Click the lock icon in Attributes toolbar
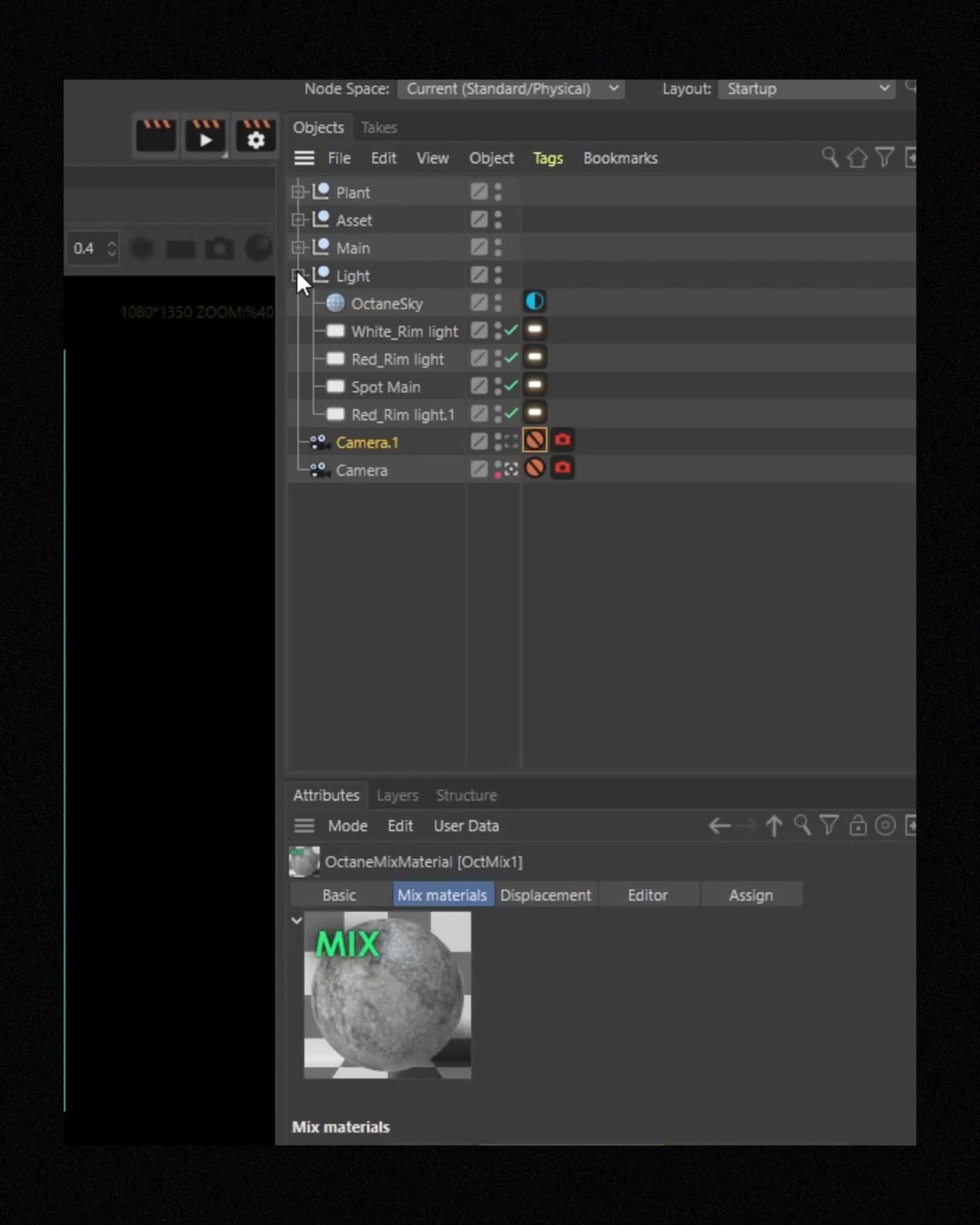This screenshot has height=1225, width=980. click(x=857, y=825)
